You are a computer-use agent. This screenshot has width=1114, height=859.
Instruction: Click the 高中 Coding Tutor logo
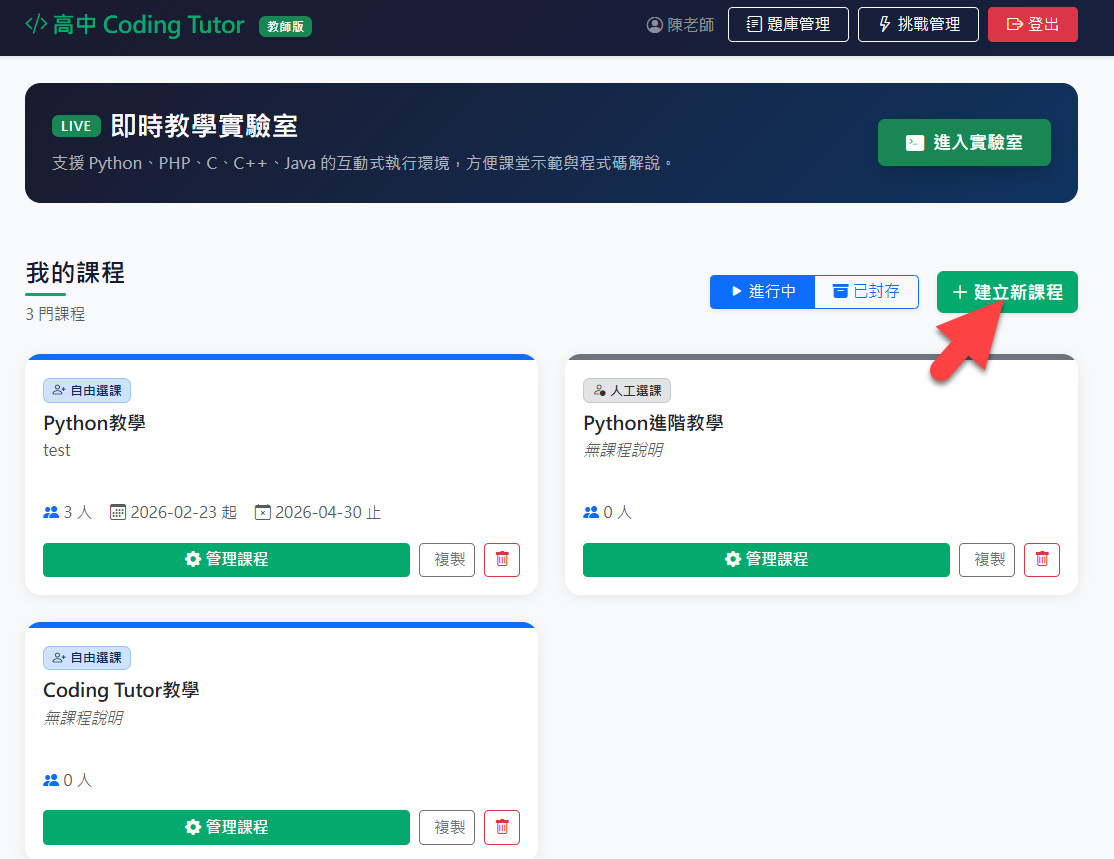pos(135,25)
